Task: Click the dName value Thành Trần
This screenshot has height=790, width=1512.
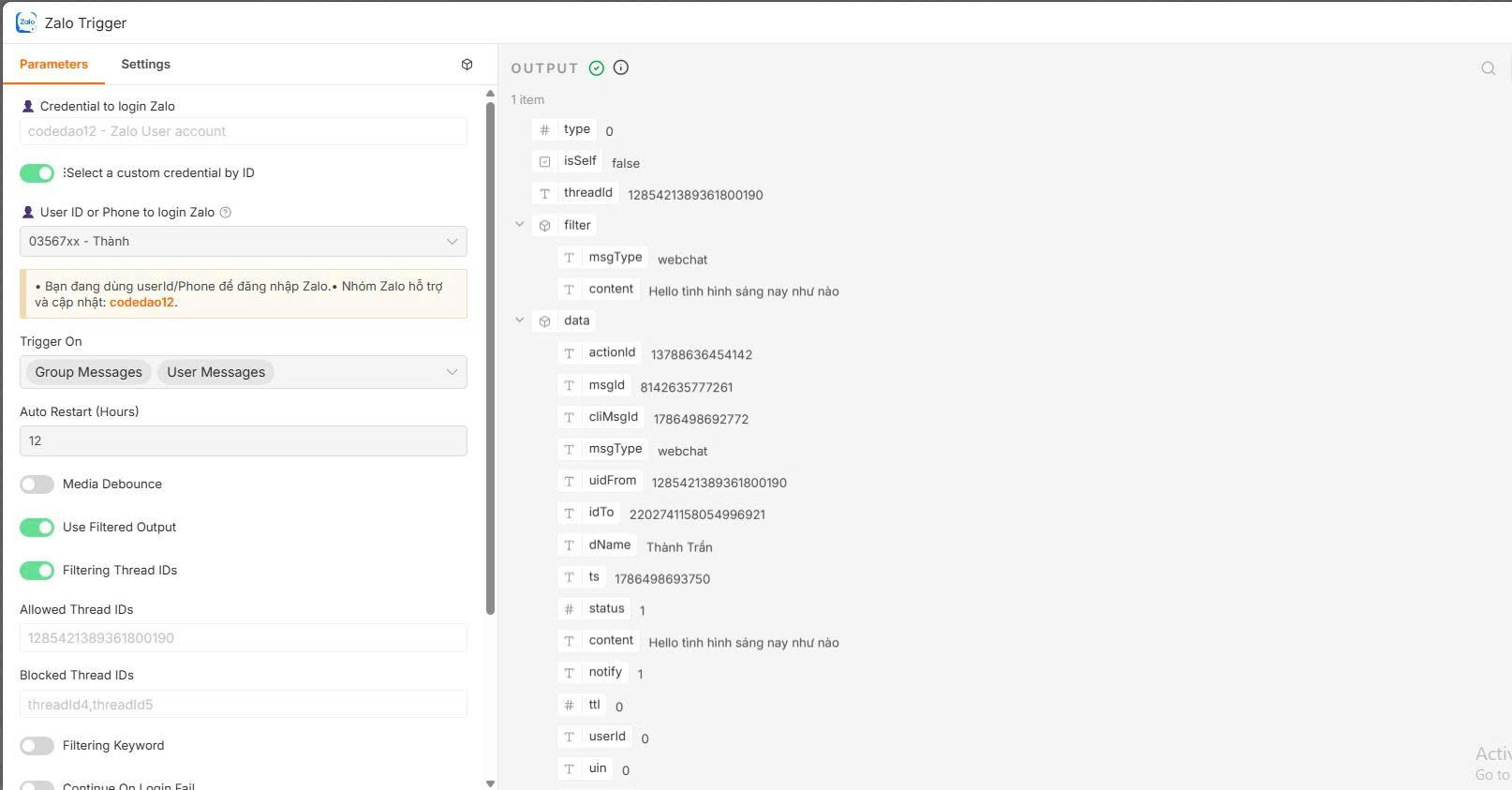Action: pos(679,547)
